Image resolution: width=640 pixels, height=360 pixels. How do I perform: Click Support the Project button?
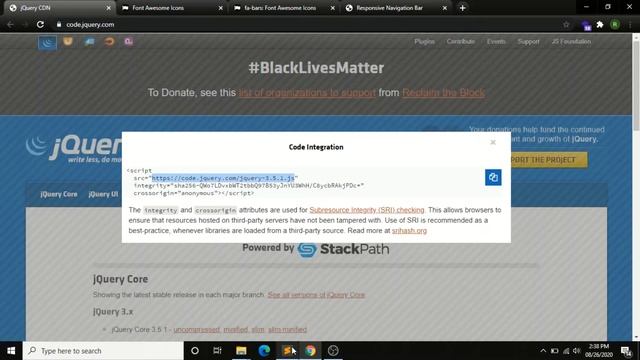coord(549,160)
